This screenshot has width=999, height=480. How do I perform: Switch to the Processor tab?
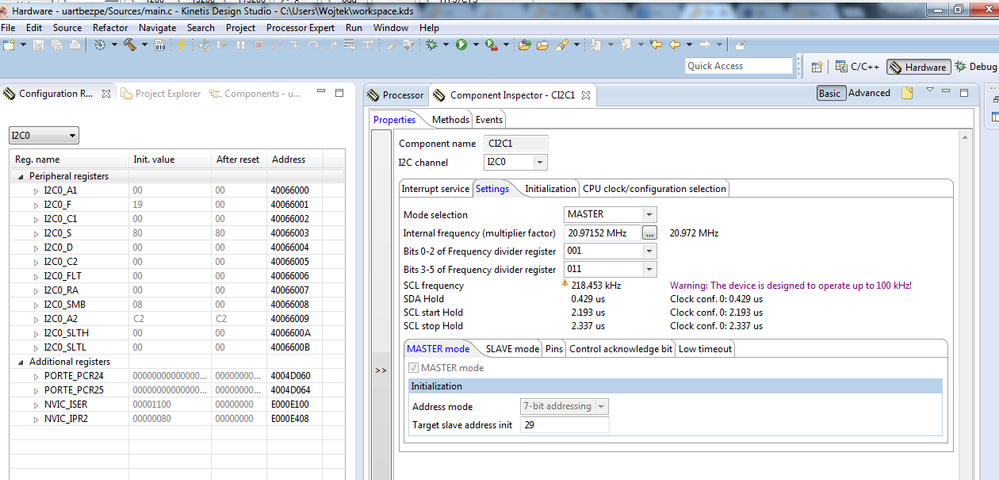(396, 95)
